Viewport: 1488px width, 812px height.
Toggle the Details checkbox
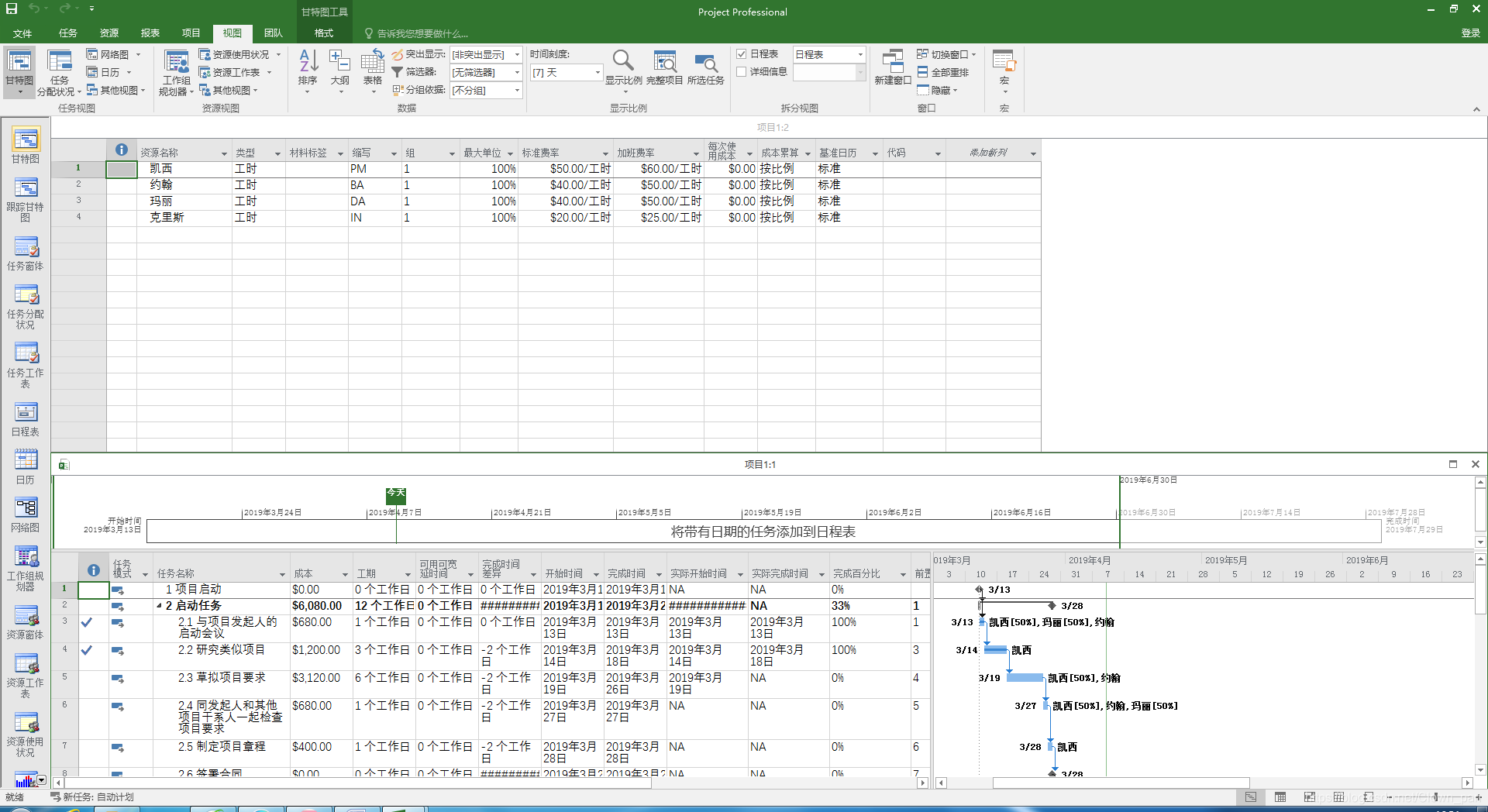[x=742, y=71]
